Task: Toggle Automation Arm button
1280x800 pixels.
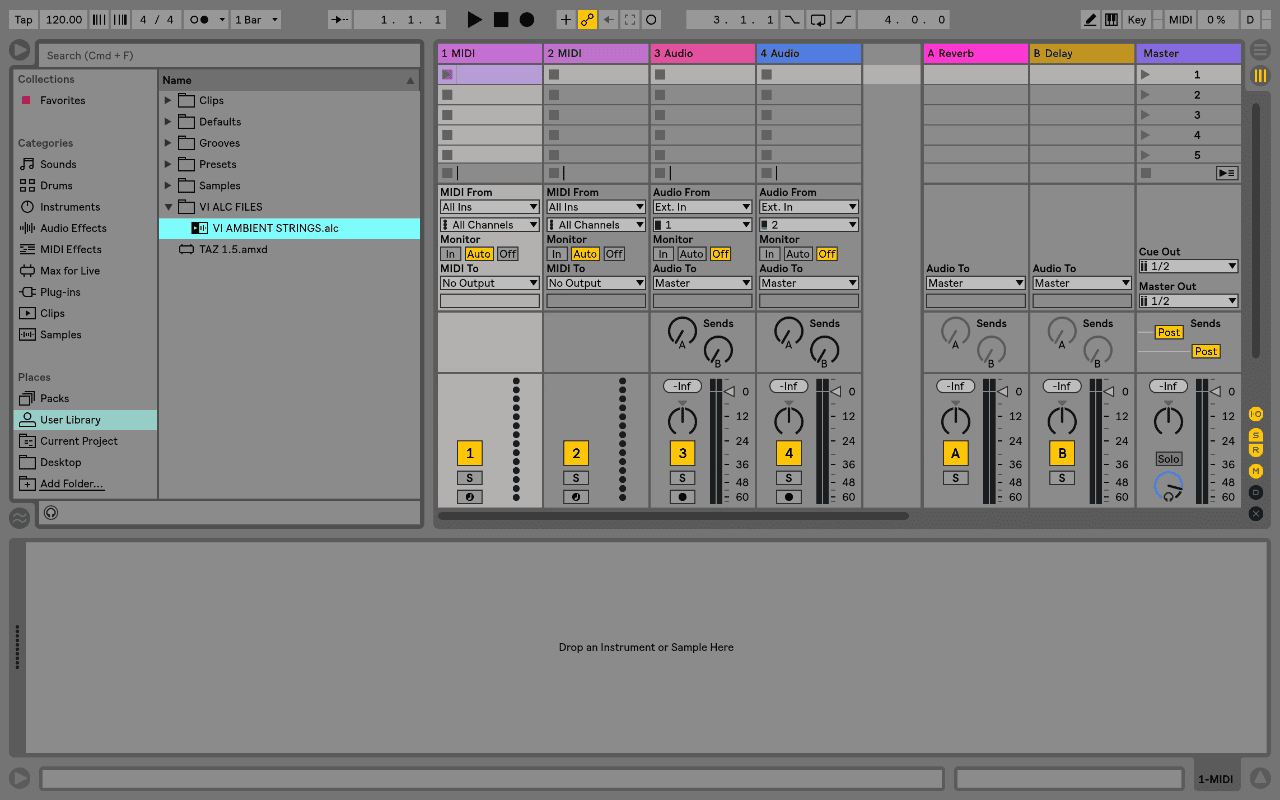Action: 587,20
